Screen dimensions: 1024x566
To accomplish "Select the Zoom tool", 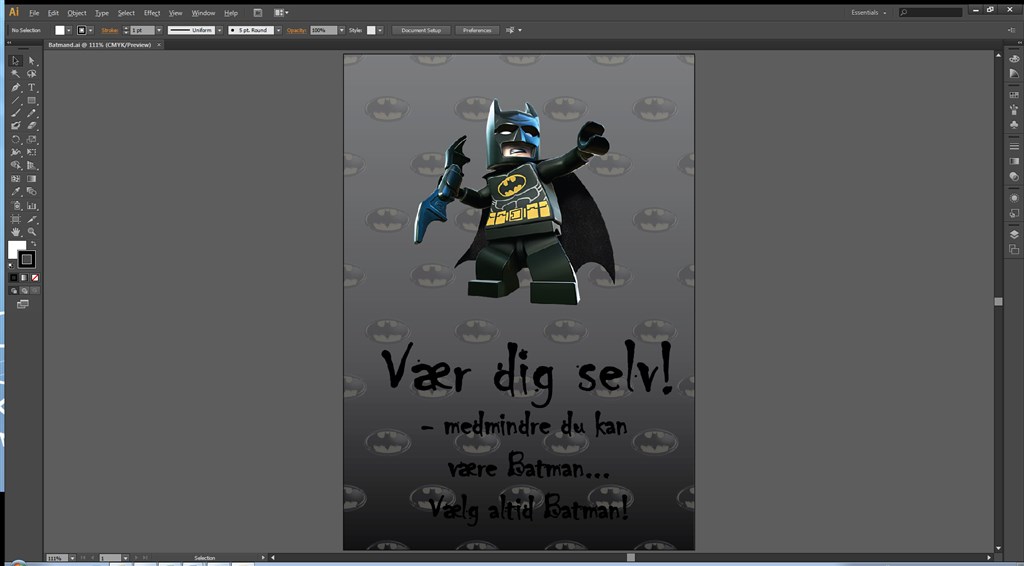I will 31,232.
